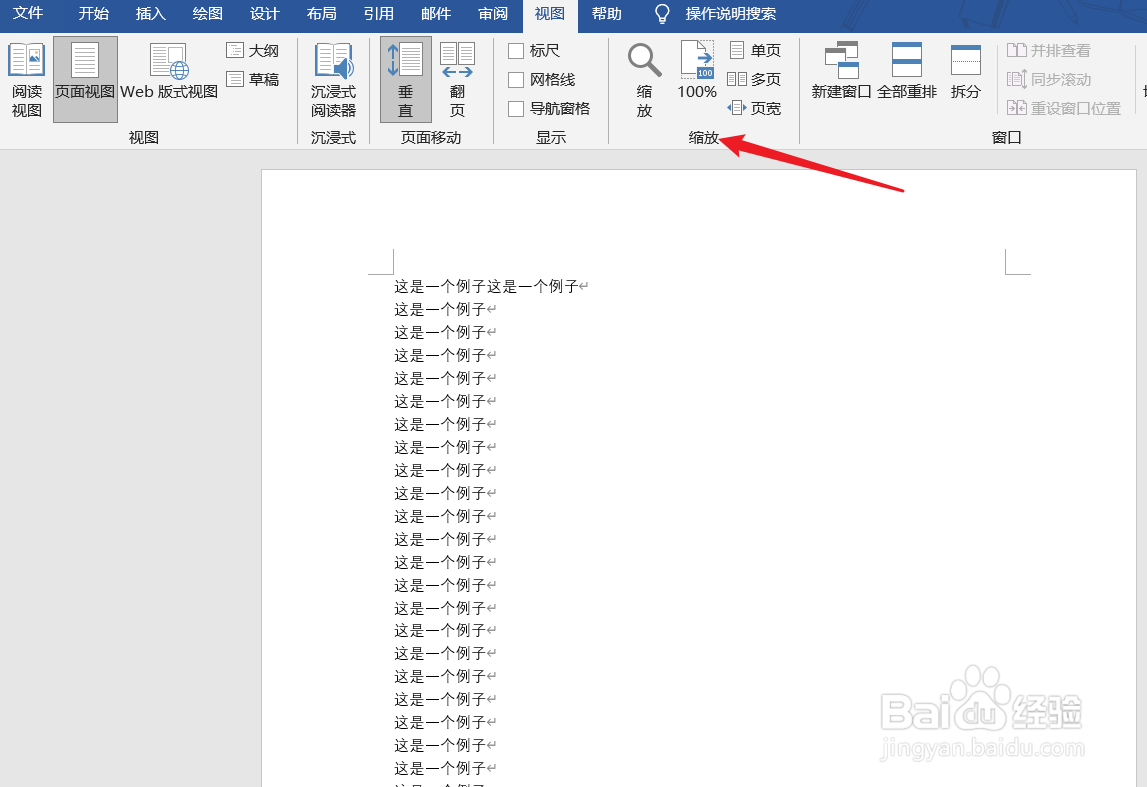This screenshot has width=1147, height=787.
Task: Open the 开始 home tab
Action: tap(94, 13)
